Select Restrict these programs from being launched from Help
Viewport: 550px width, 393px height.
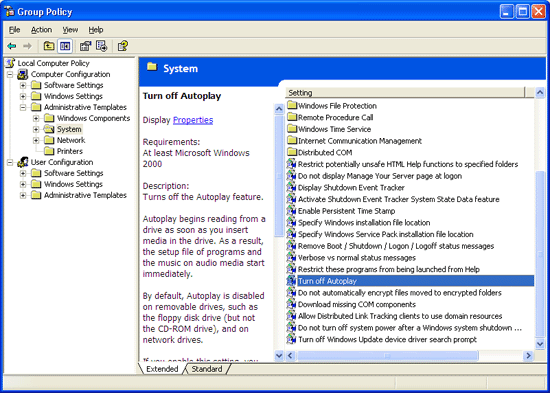(389, 269)
